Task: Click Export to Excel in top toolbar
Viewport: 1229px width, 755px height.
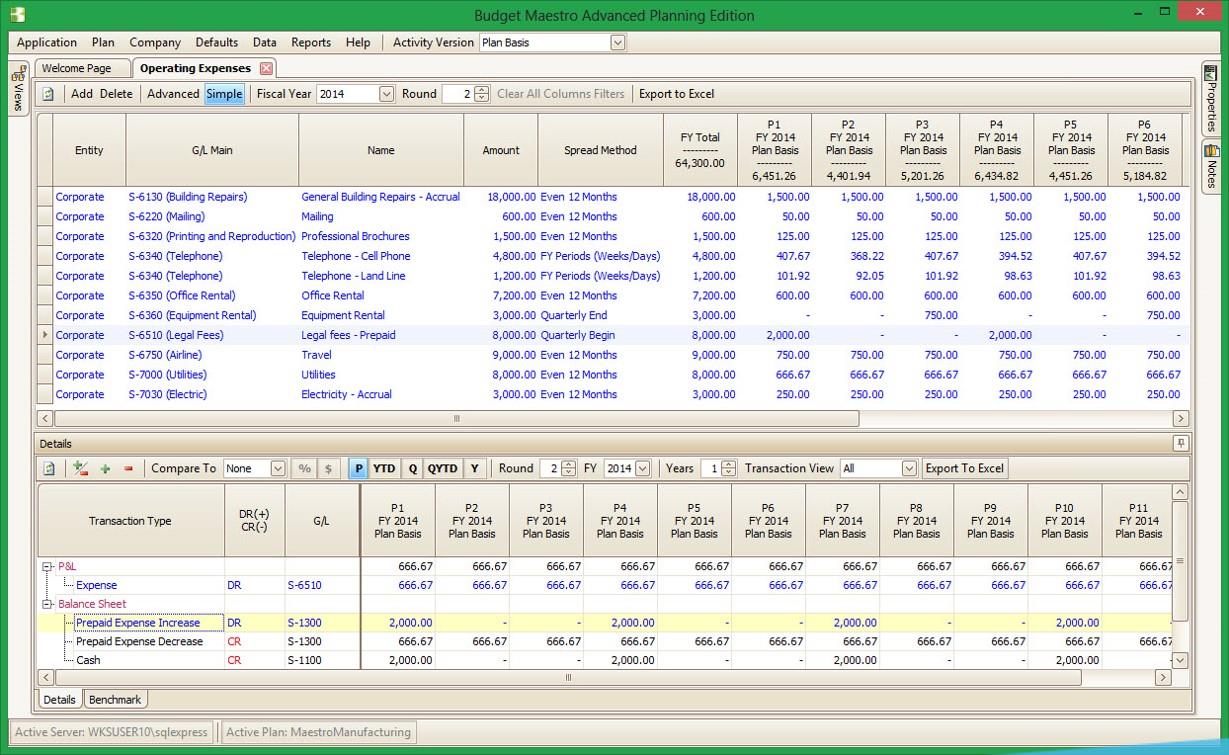Action: (677, 94)
